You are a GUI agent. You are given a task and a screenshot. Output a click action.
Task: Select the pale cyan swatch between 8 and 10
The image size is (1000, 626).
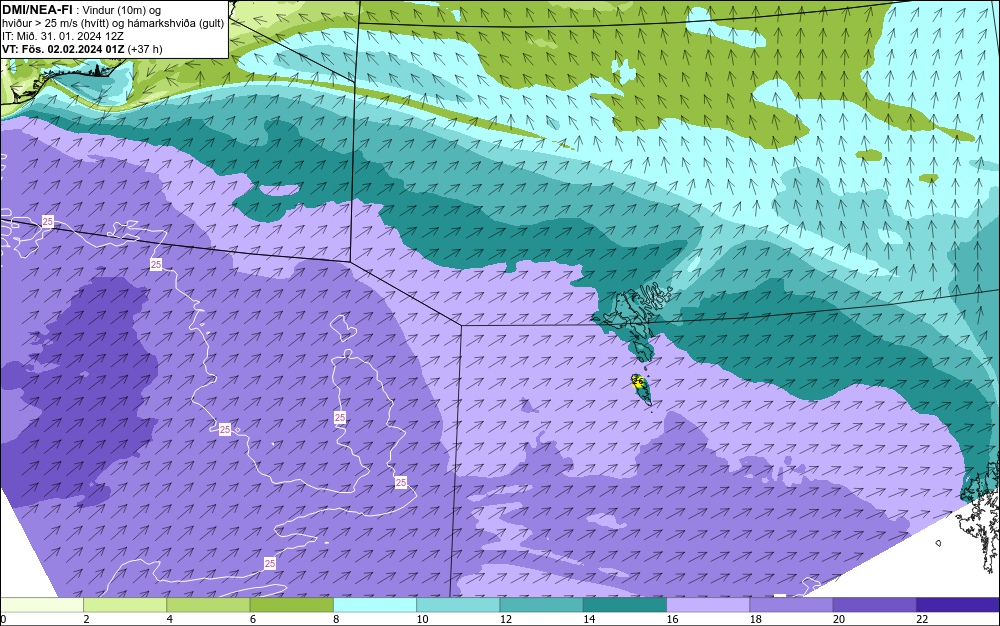[x=375, y=604]
